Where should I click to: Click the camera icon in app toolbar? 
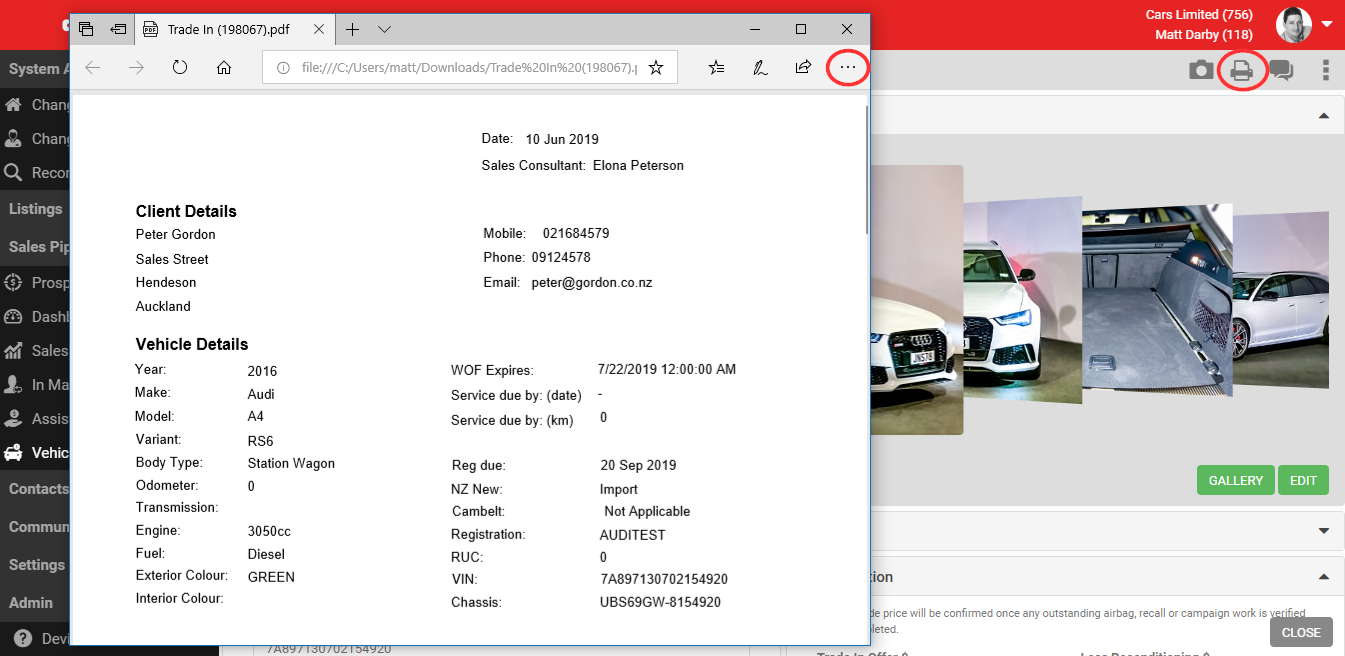1201,70
